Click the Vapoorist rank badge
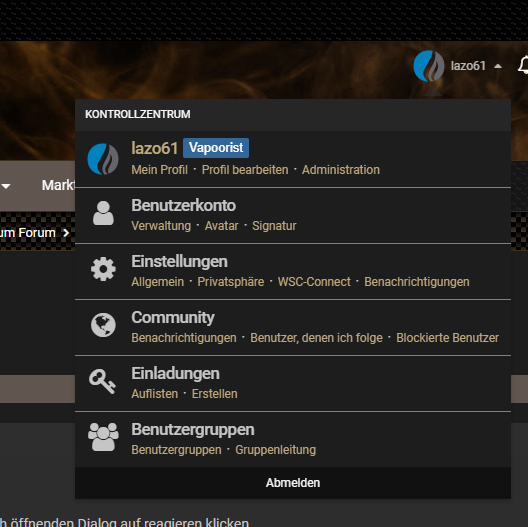This screenshot has width=528, height=527. tap(216, 148)
